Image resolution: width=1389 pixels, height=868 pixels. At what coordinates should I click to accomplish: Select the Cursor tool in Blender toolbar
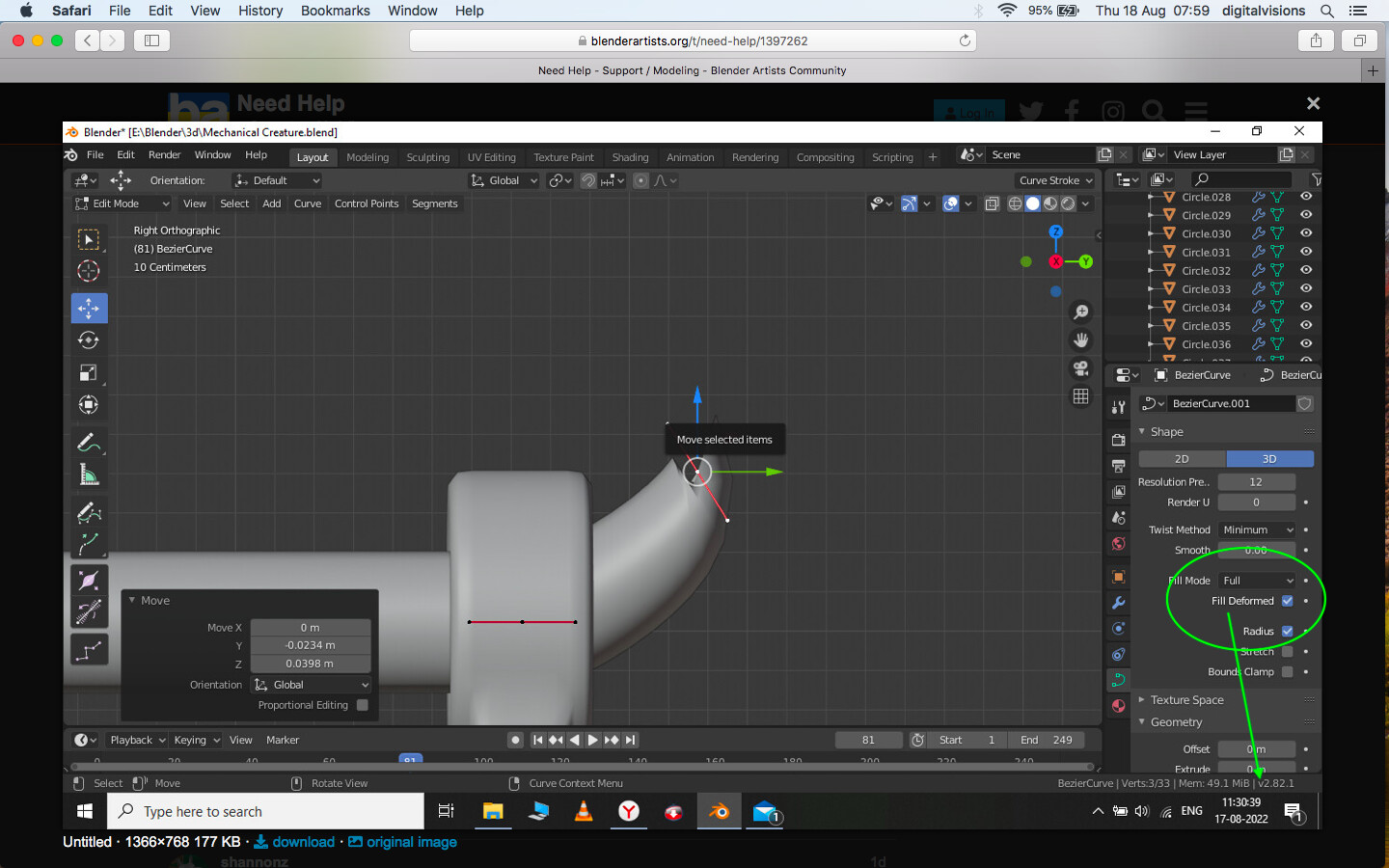click(89, 271)
